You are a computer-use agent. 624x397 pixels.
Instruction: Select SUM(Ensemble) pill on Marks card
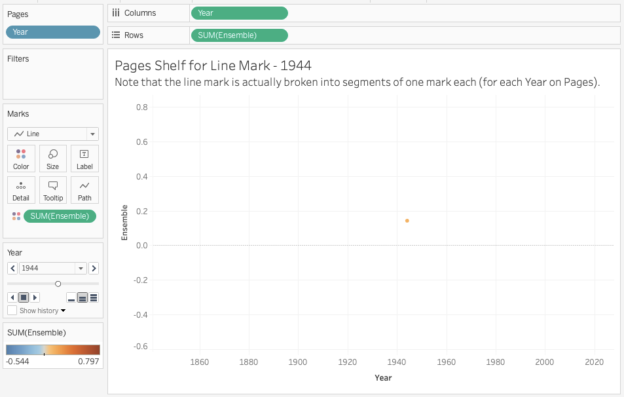click(x=60, y=216)
